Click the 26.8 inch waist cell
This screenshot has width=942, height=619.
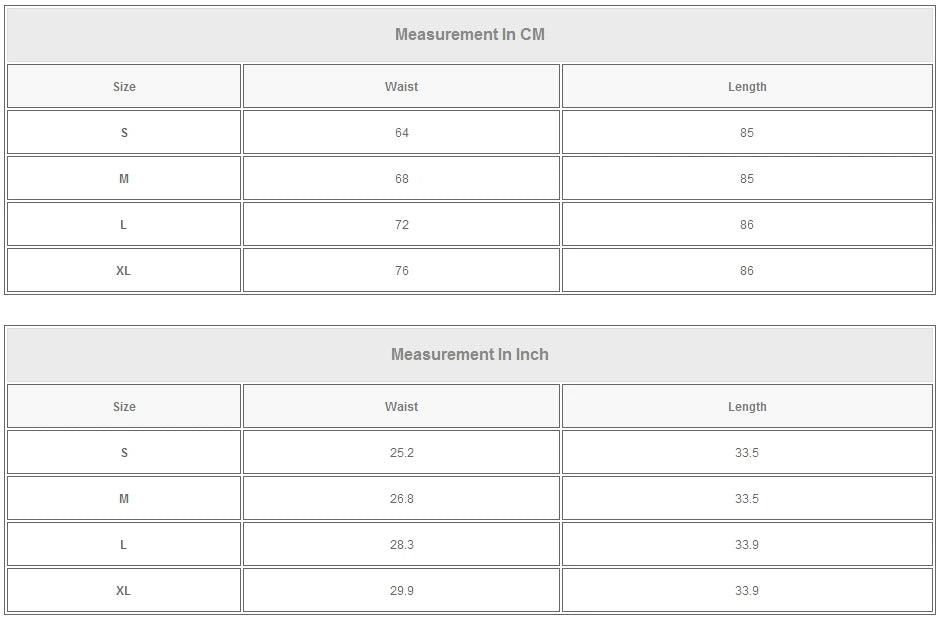coord(401,499)
